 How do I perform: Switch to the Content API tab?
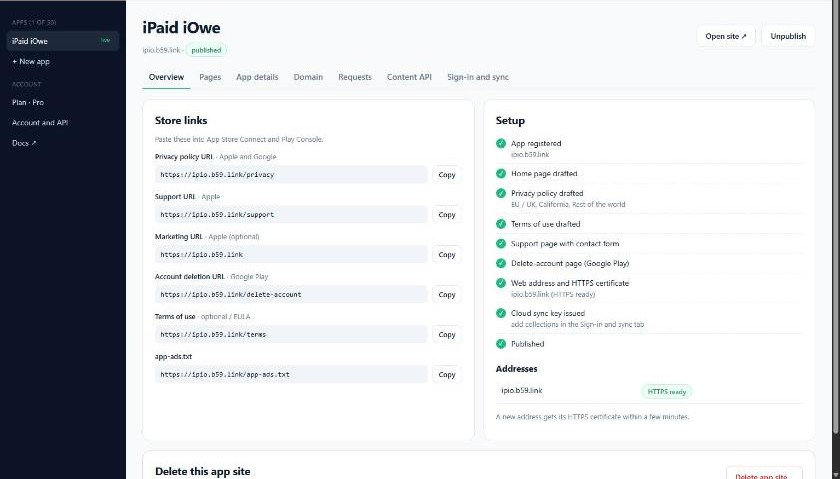[409, 77]
